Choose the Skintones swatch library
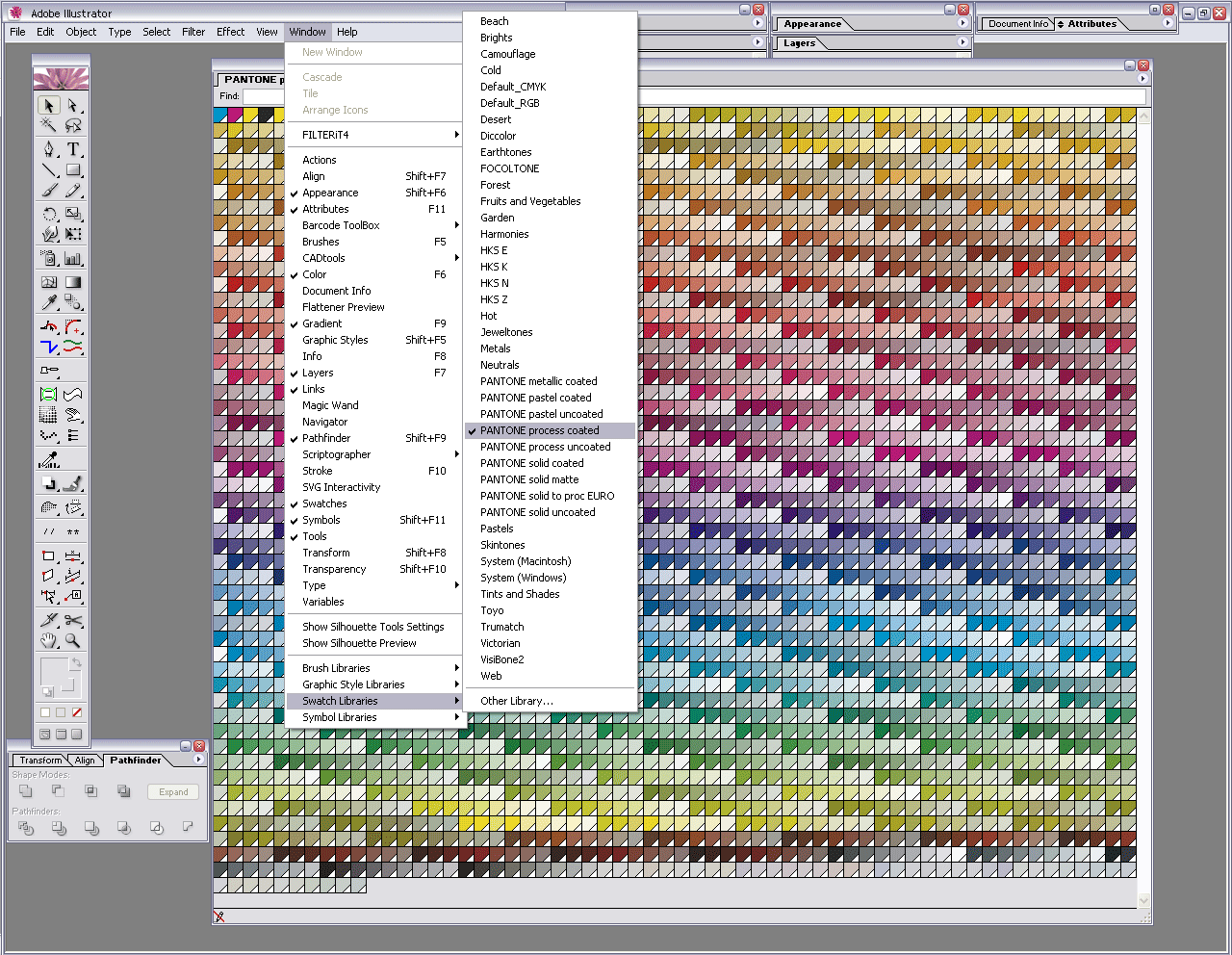Viewport: 1232px width, 955px height. 550,545
